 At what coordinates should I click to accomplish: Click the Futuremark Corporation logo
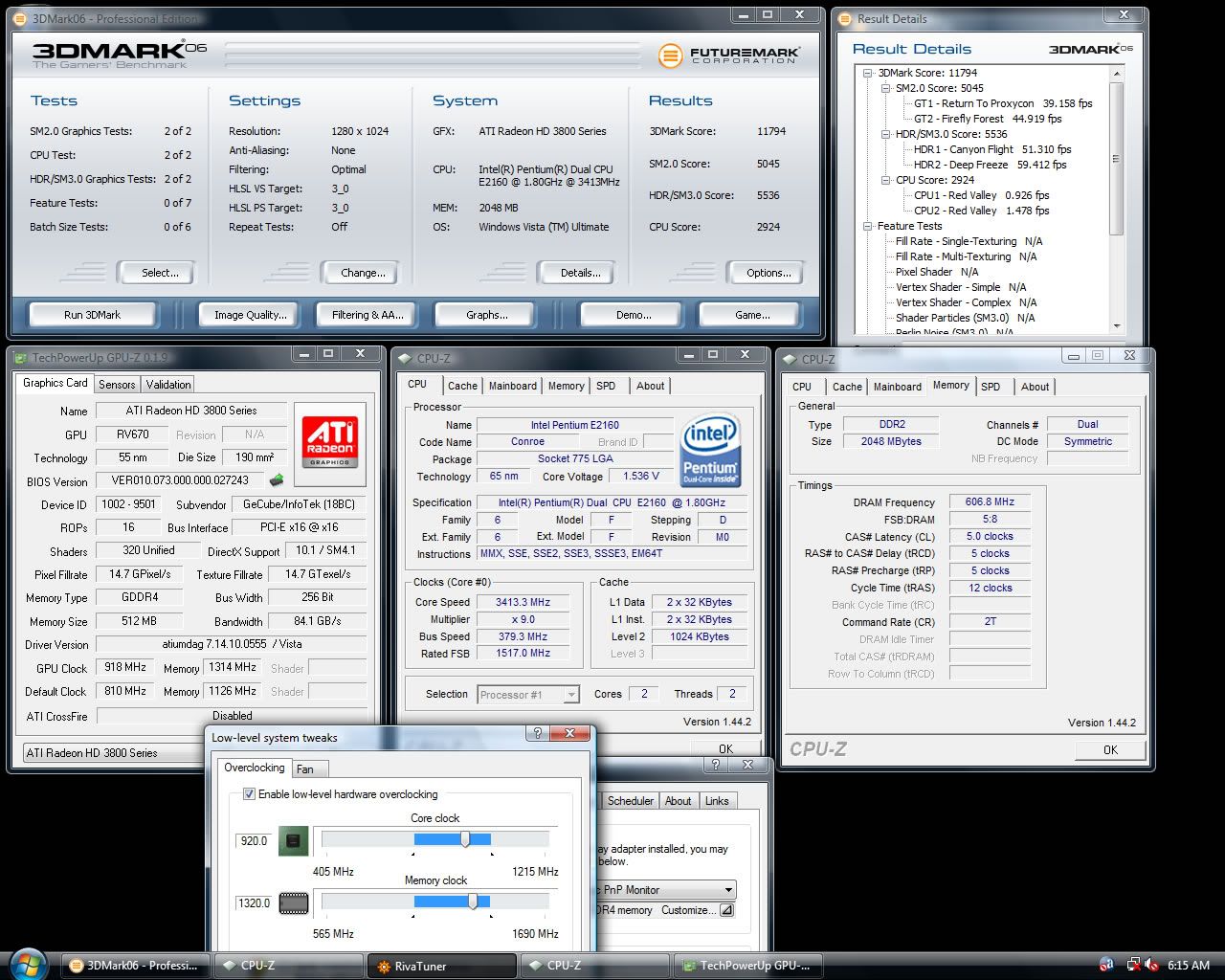point(728,56)
